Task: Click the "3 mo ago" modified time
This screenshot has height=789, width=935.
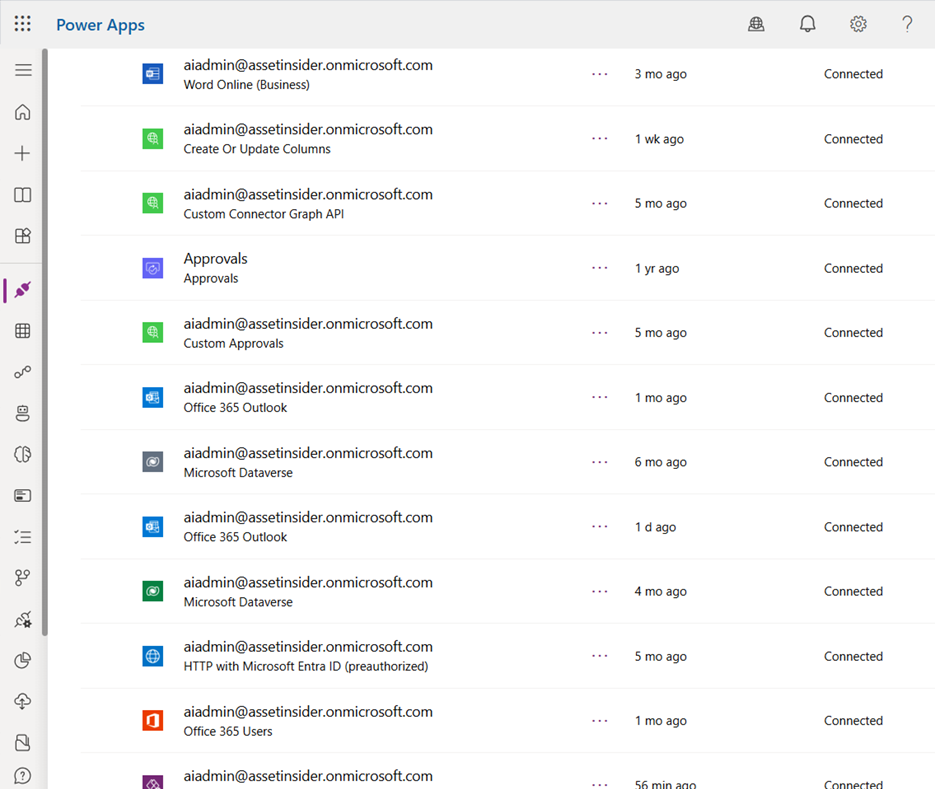Action: [660, 75]
